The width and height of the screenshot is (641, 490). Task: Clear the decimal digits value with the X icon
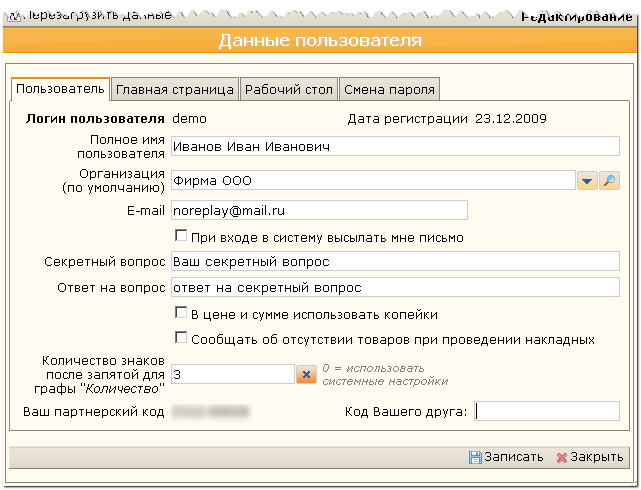click(307, 374)
